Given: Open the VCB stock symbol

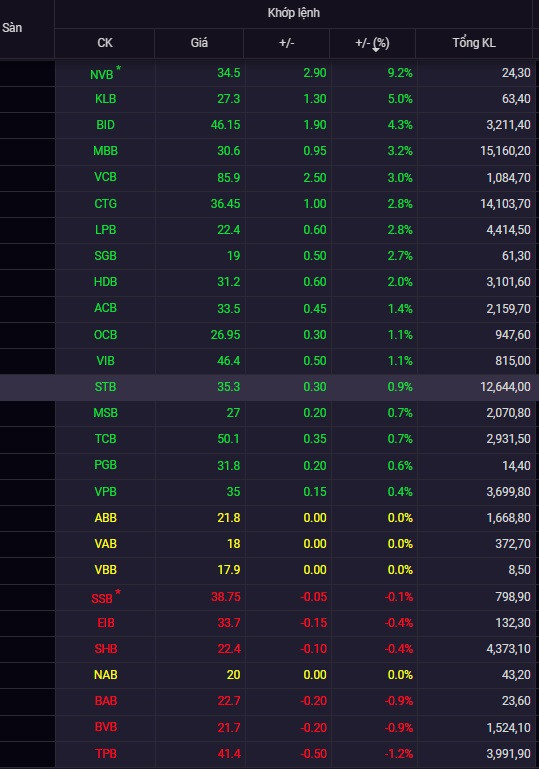Looking at the screenshot, I should tap(105, 177).
